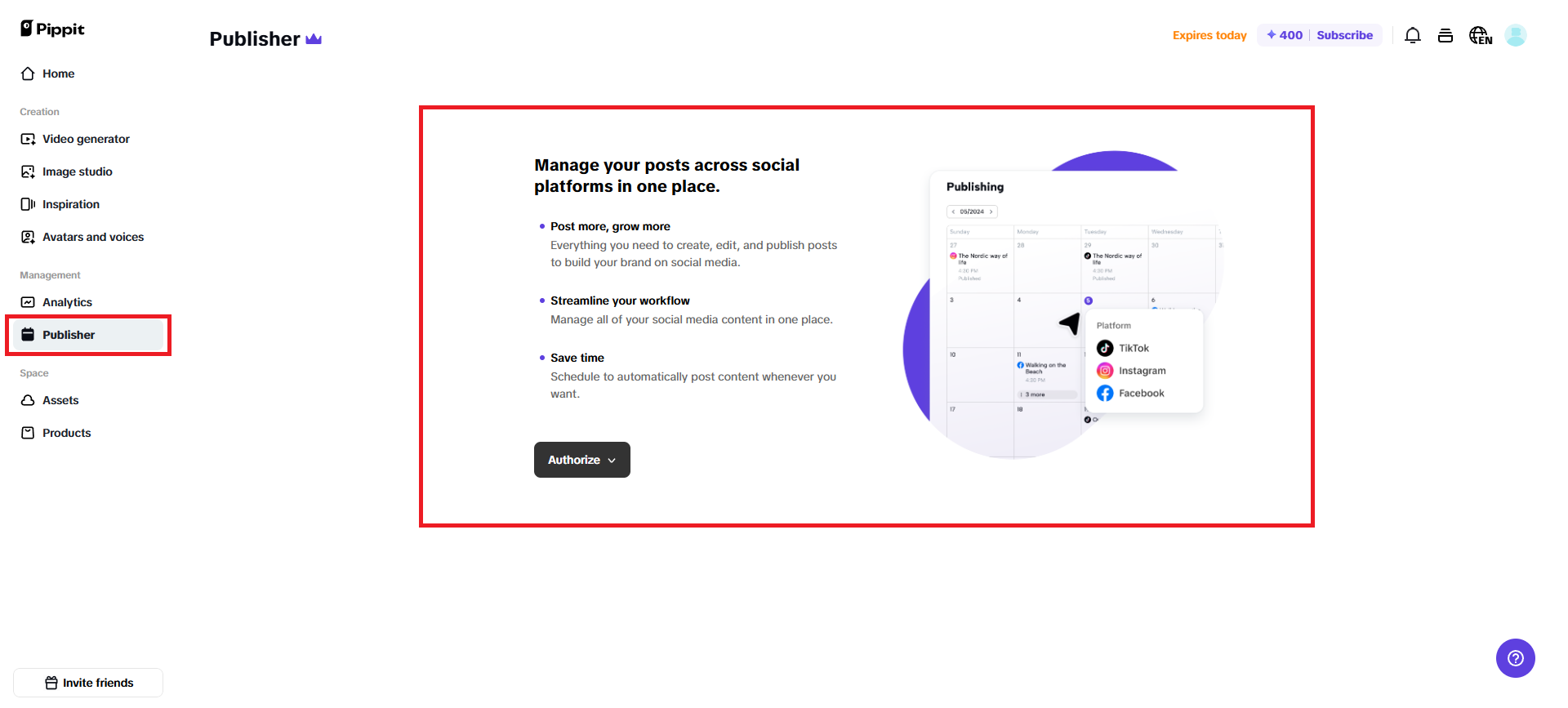This screenshot has width=1568, height=708.
Task: Click the Invite friends button
Action: click(87, 683)
